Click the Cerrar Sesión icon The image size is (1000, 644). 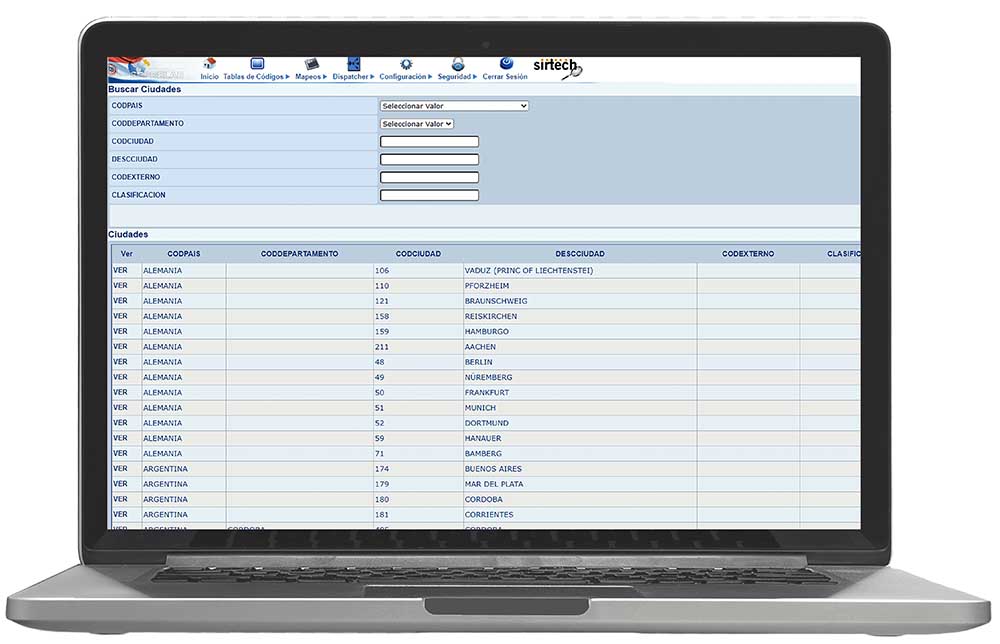coord(506,64)
